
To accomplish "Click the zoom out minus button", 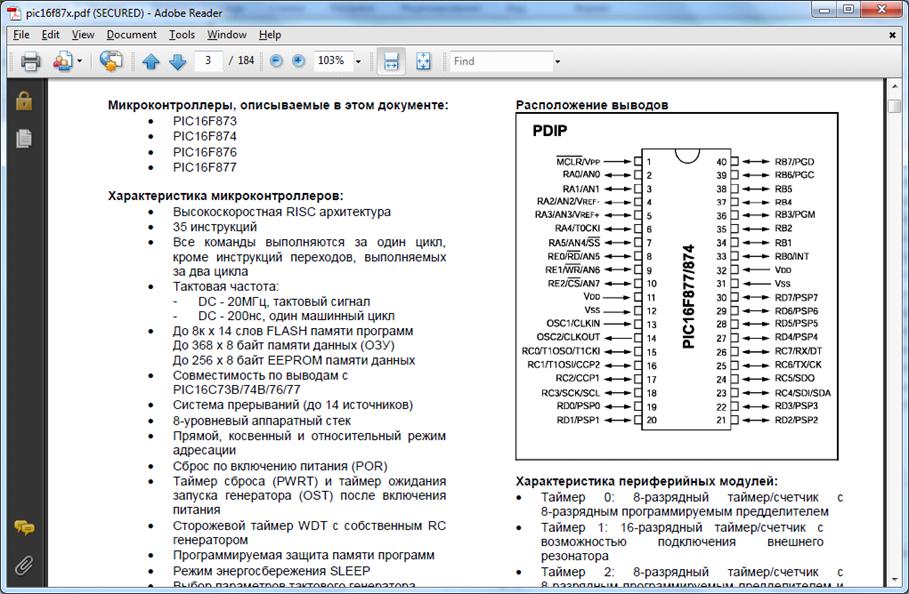I will click(x=275, y=61).
